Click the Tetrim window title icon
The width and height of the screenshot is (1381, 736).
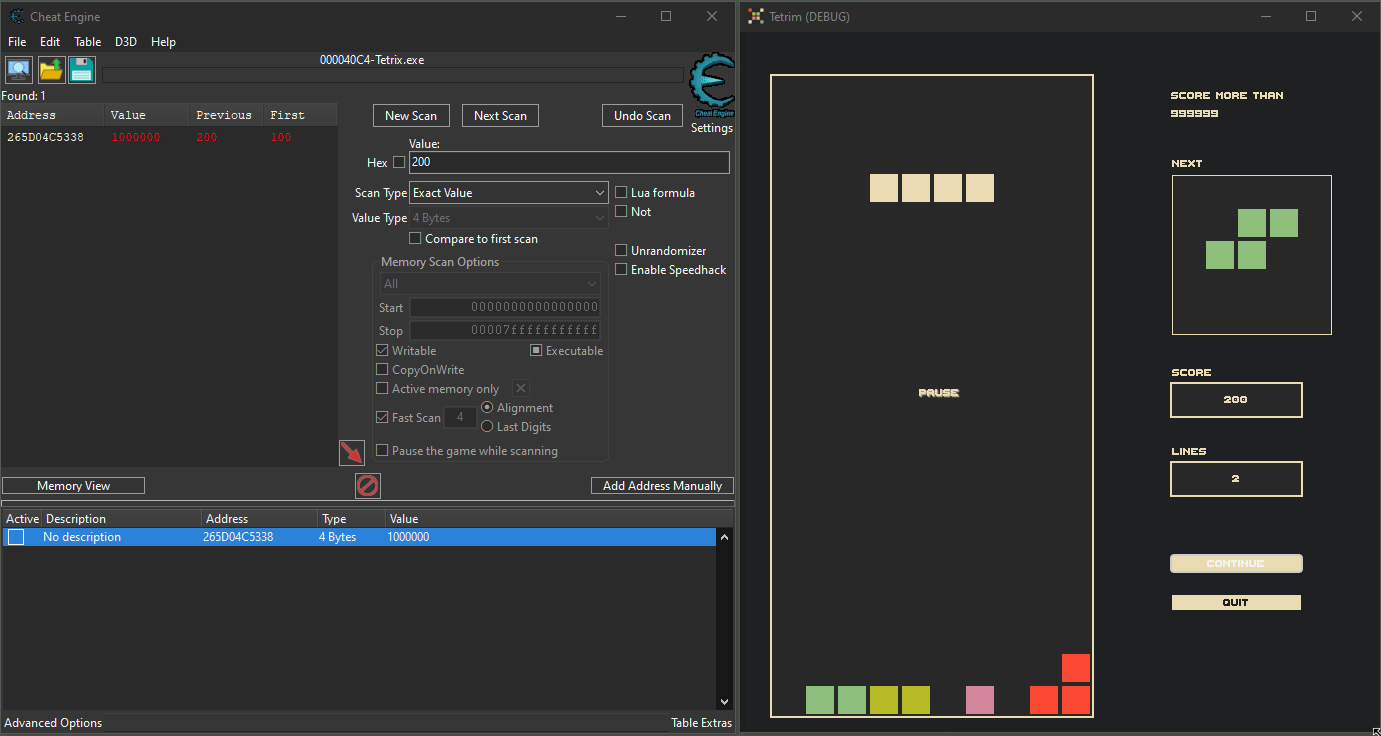755,16
